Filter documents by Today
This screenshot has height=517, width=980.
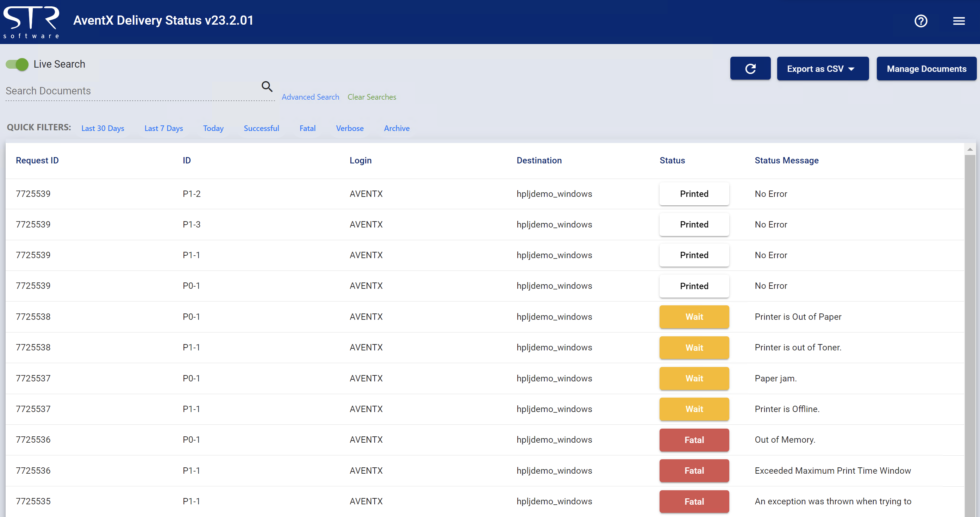click(x=213, y=128)
